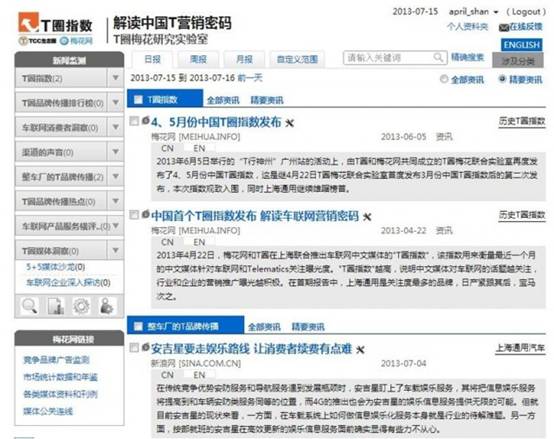
Task: Click the pin icon after 安吉星要走娱乐路线 title
Action: (x=360, y=350)
